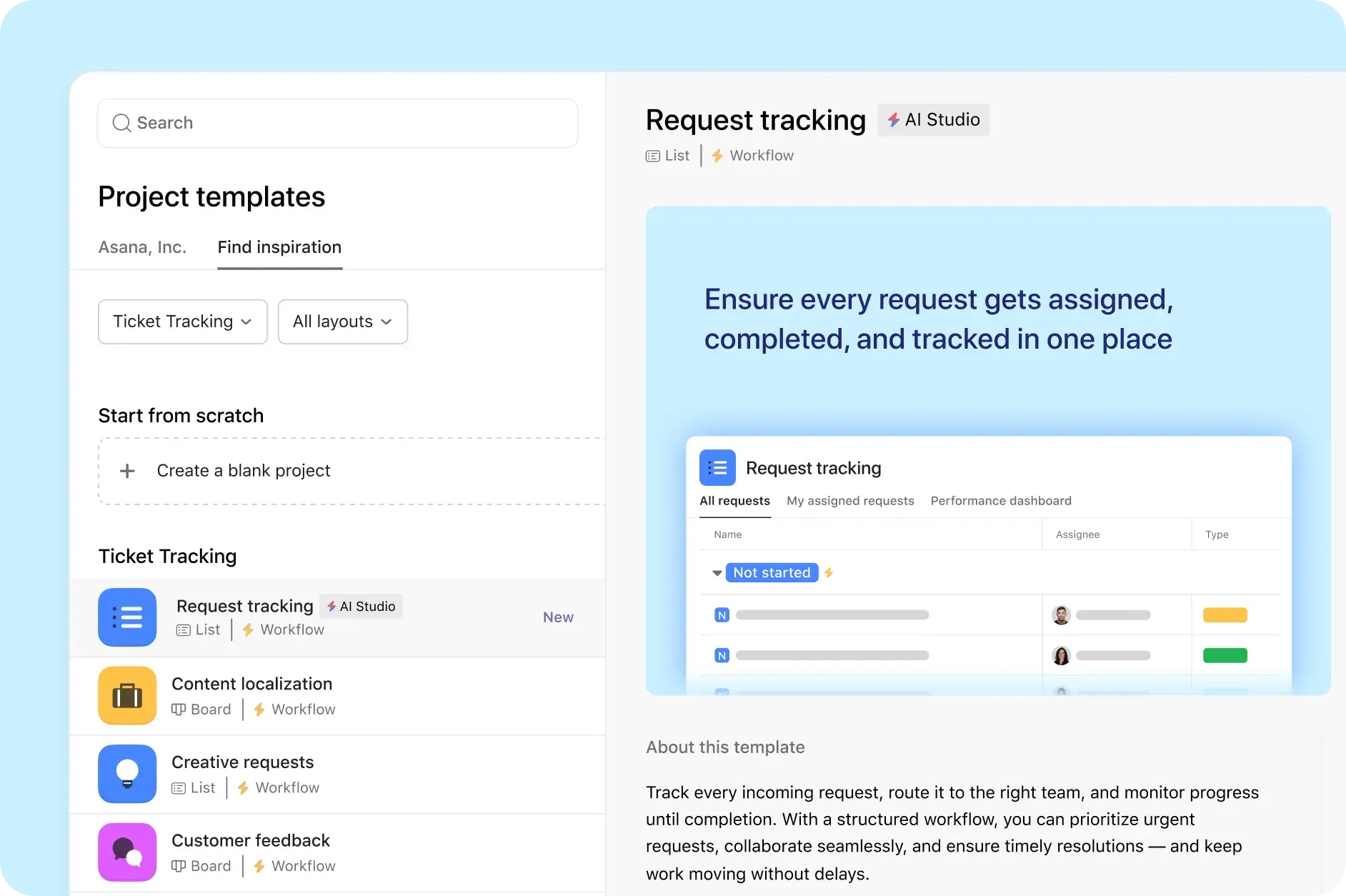Click Workflow bolt icon under Request tracking row
The image size is (1346, 896).
(248, 629)
